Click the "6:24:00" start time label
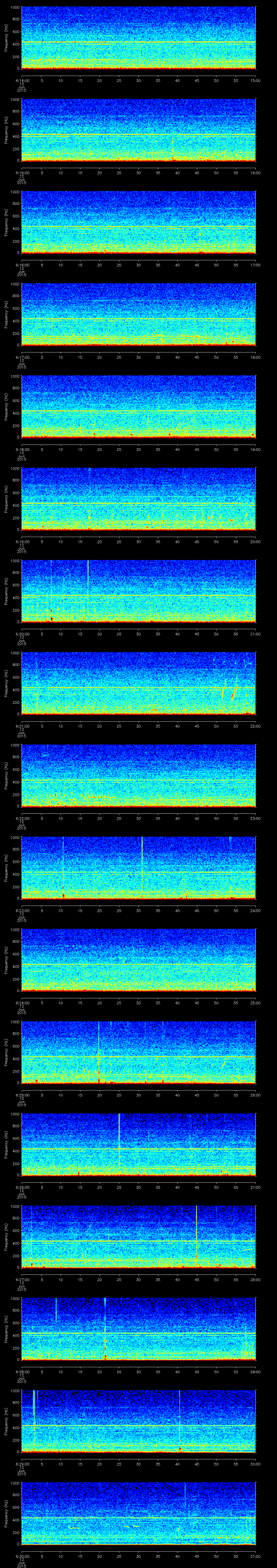The image size is (277, 1568). point(22,1003)
